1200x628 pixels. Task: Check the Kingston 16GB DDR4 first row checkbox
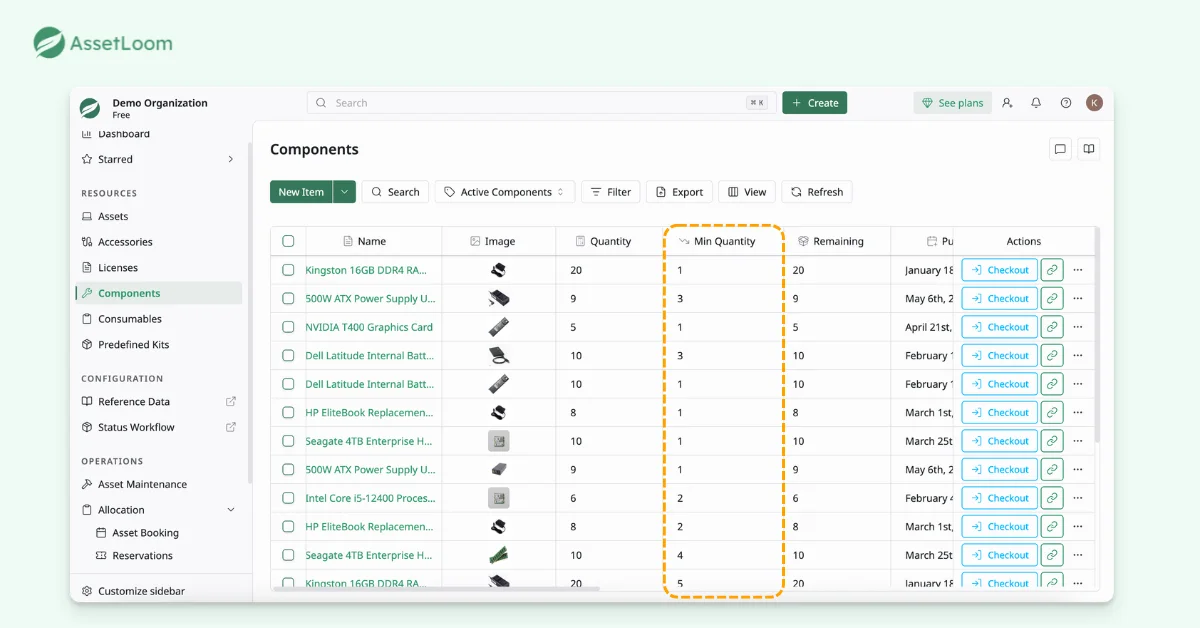click(288, 270)
